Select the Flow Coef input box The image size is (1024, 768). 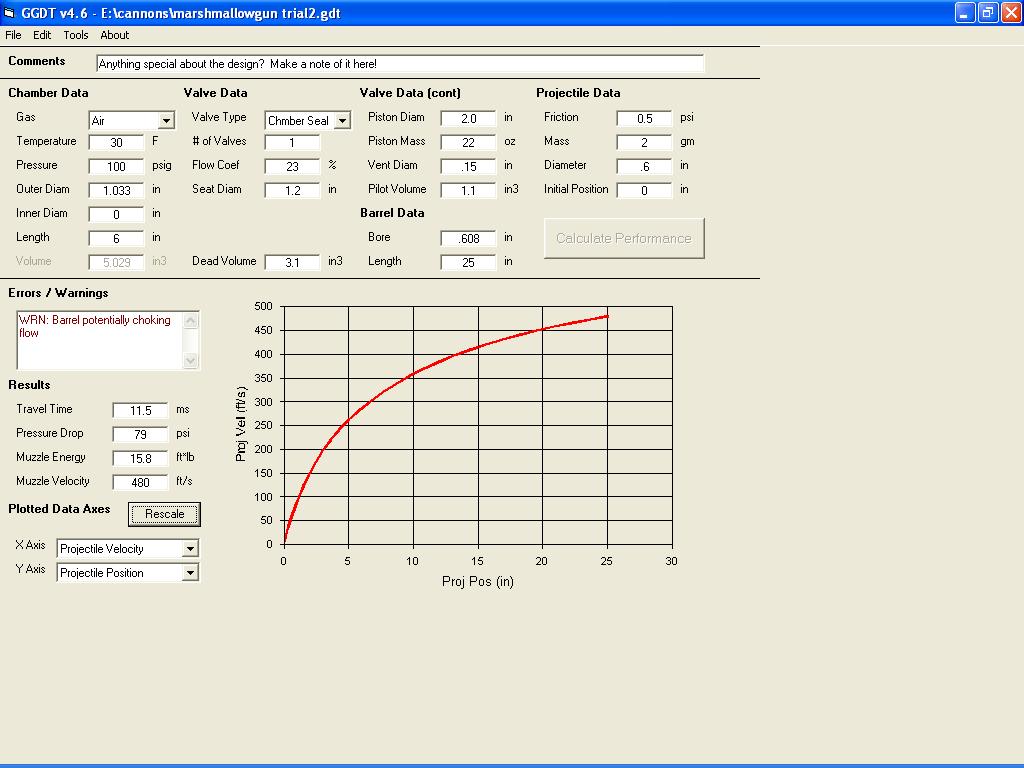click(x=292, y=166)
